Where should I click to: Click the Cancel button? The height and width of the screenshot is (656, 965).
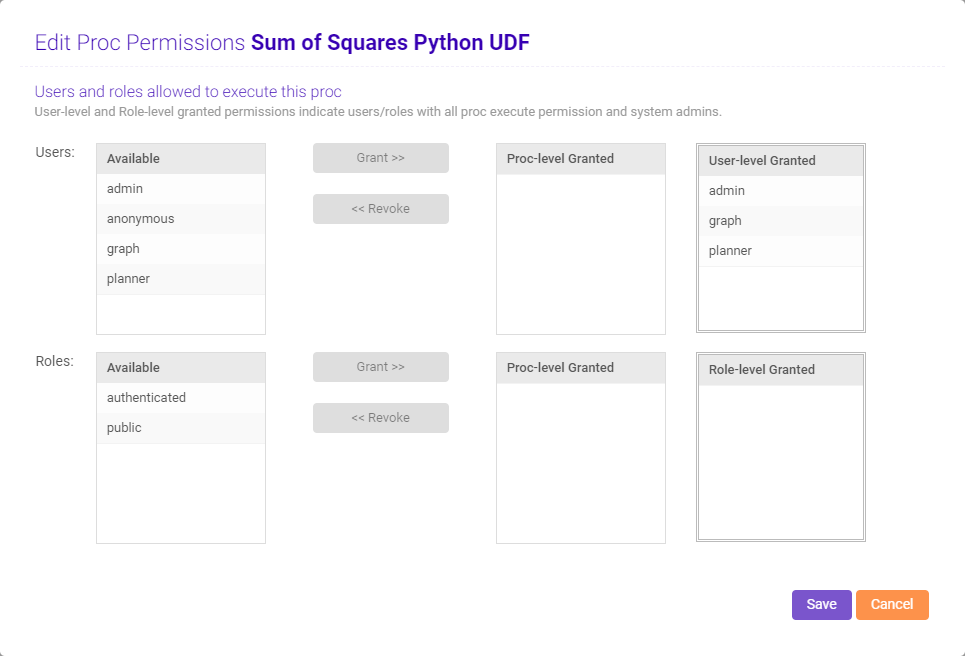point(892,604)
